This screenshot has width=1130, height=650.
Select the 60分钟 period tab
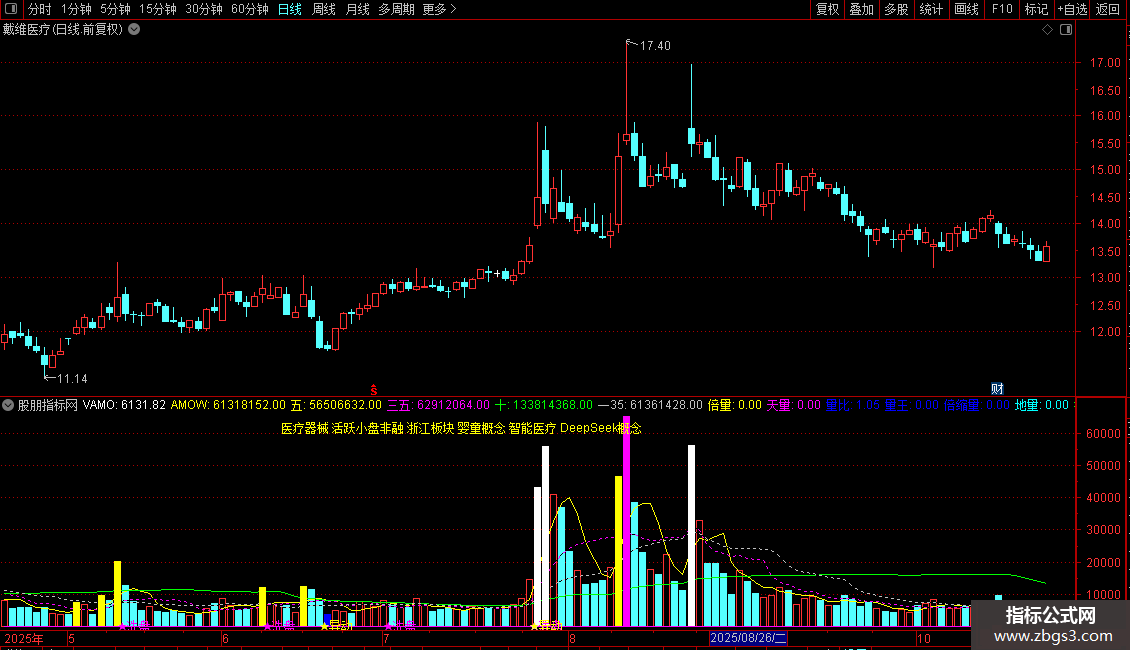[250, 9]
